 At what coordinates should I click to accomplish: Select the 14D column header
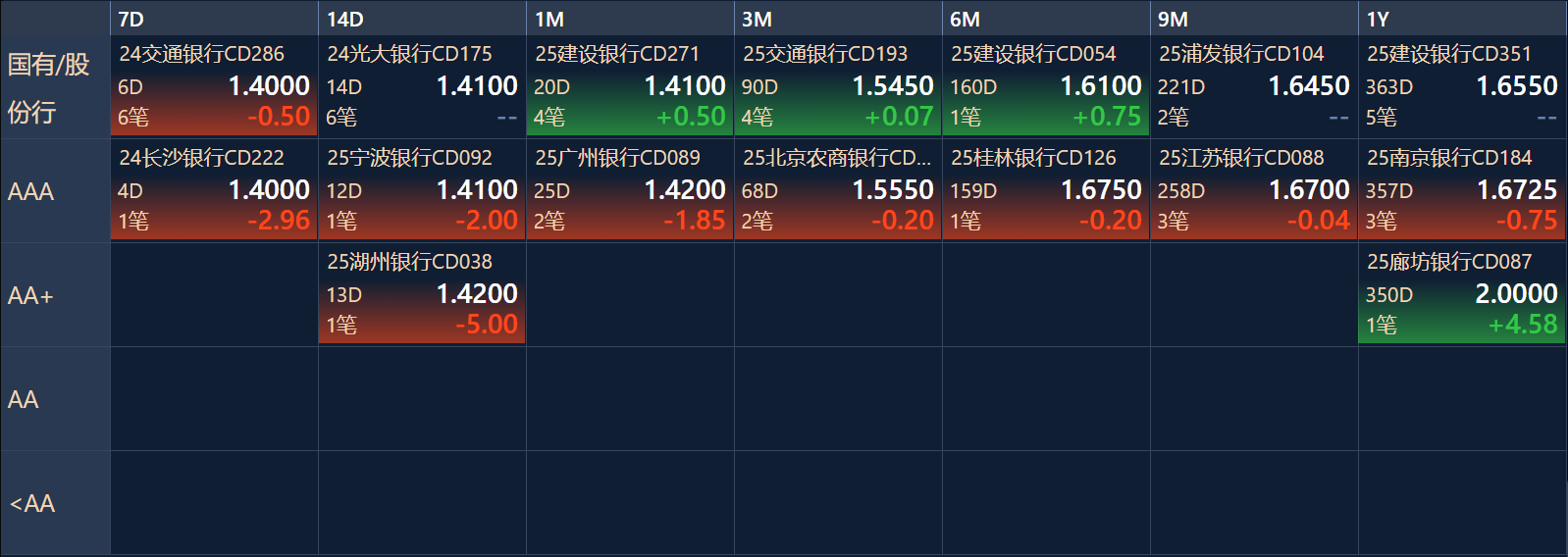[x=422, y=19]
